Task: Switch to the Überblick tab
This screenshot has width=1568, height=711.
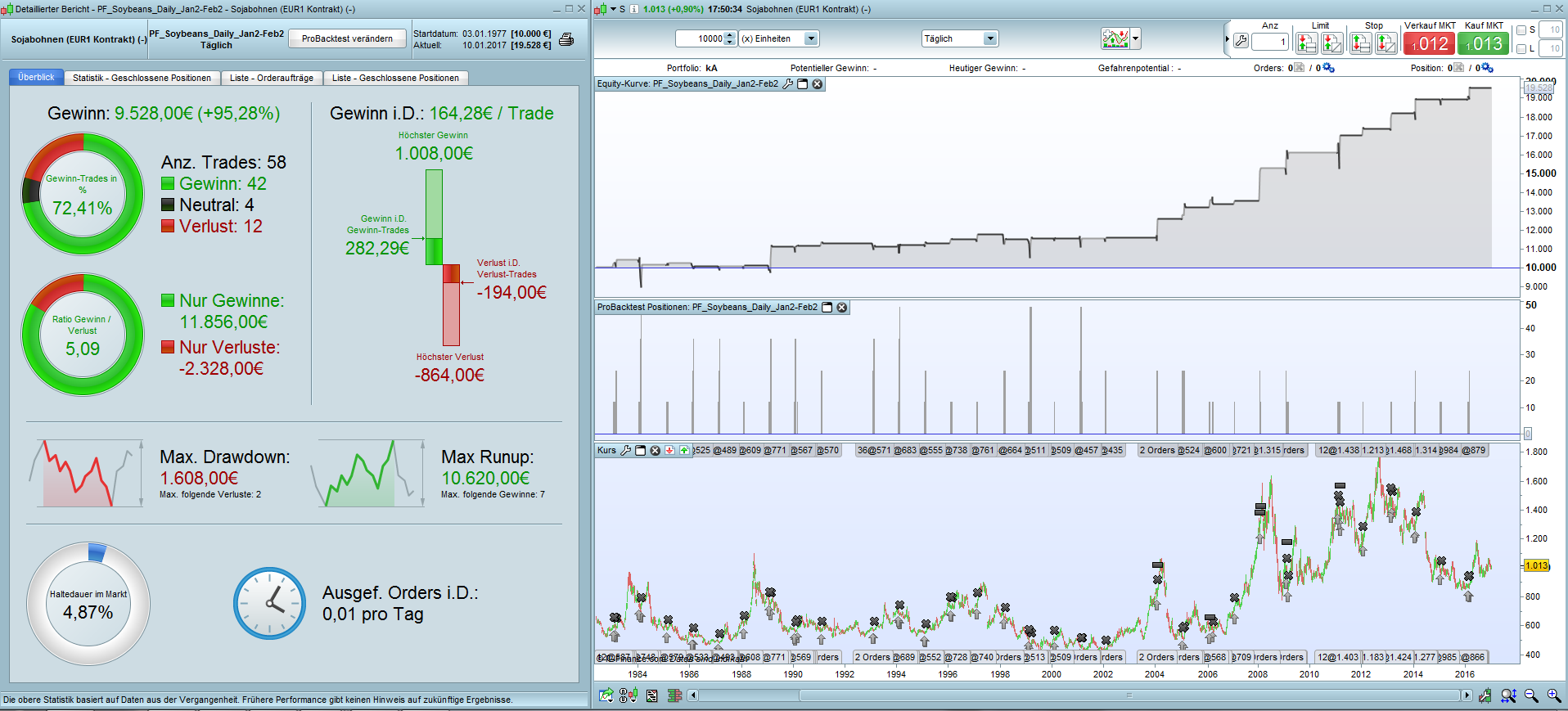Action: (x=36, y=77)
